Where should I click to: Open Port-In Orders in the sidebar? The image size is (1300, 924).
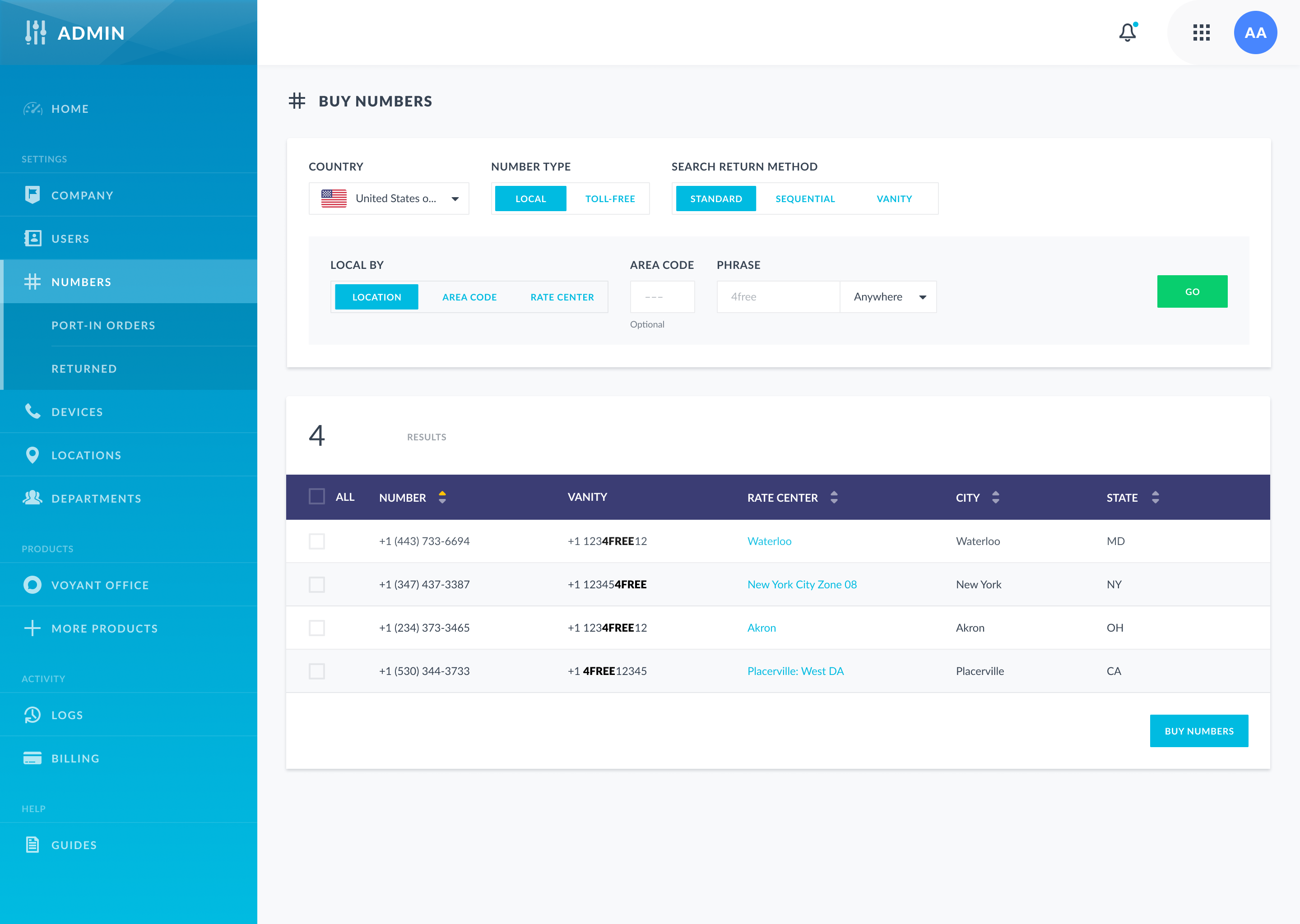[x=103, y=325]
